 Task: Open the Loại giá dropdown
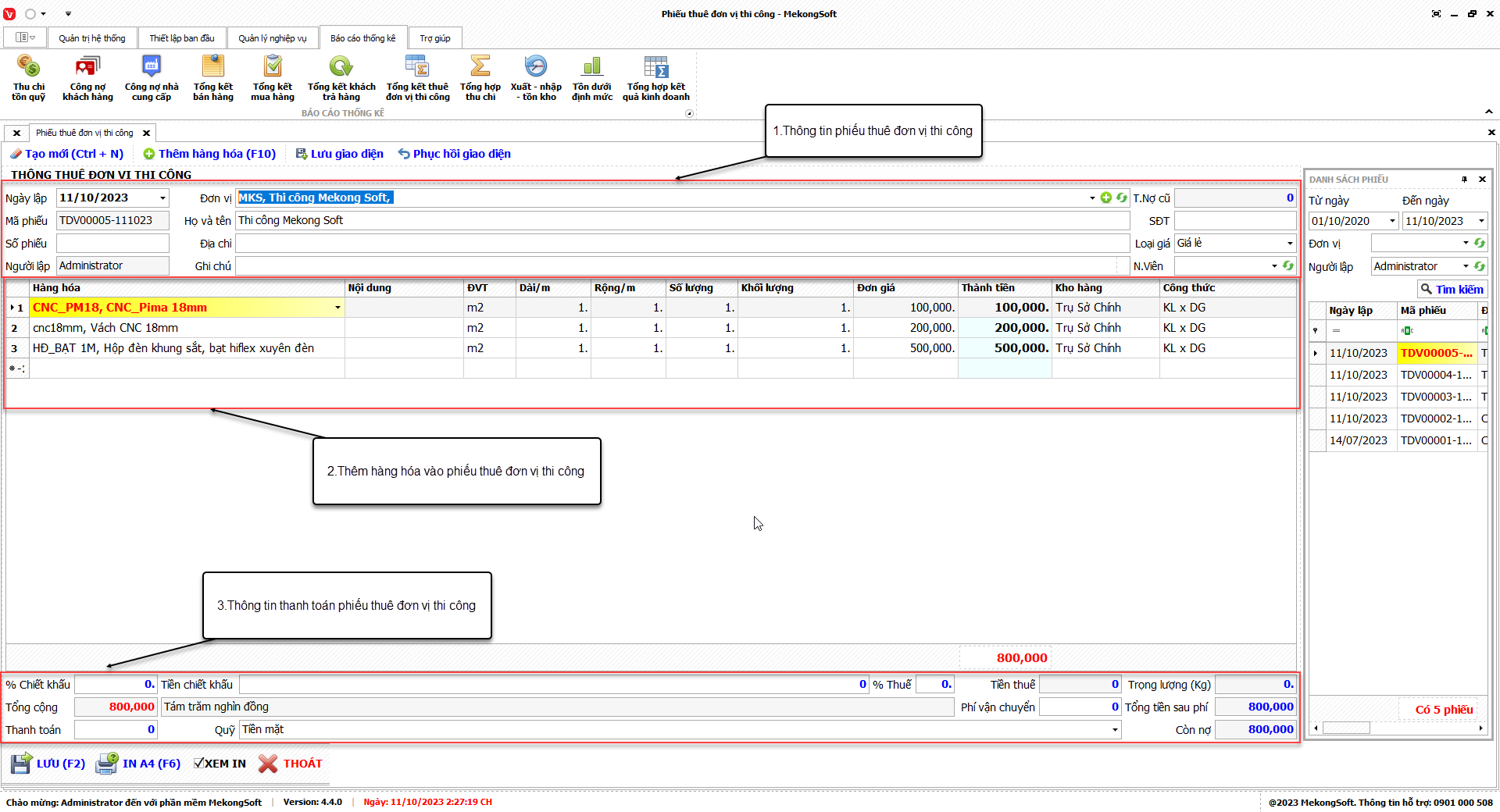point(1289,244)
